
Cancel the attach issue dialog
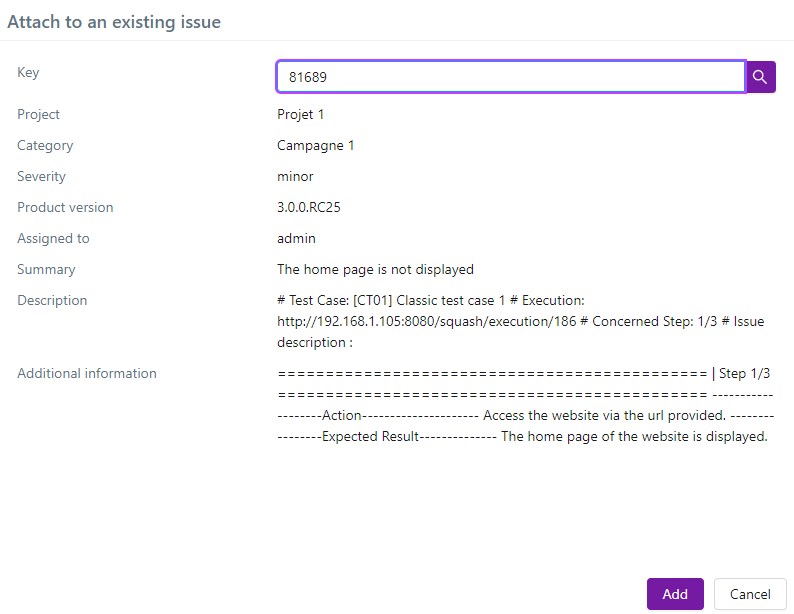[750, 594]
